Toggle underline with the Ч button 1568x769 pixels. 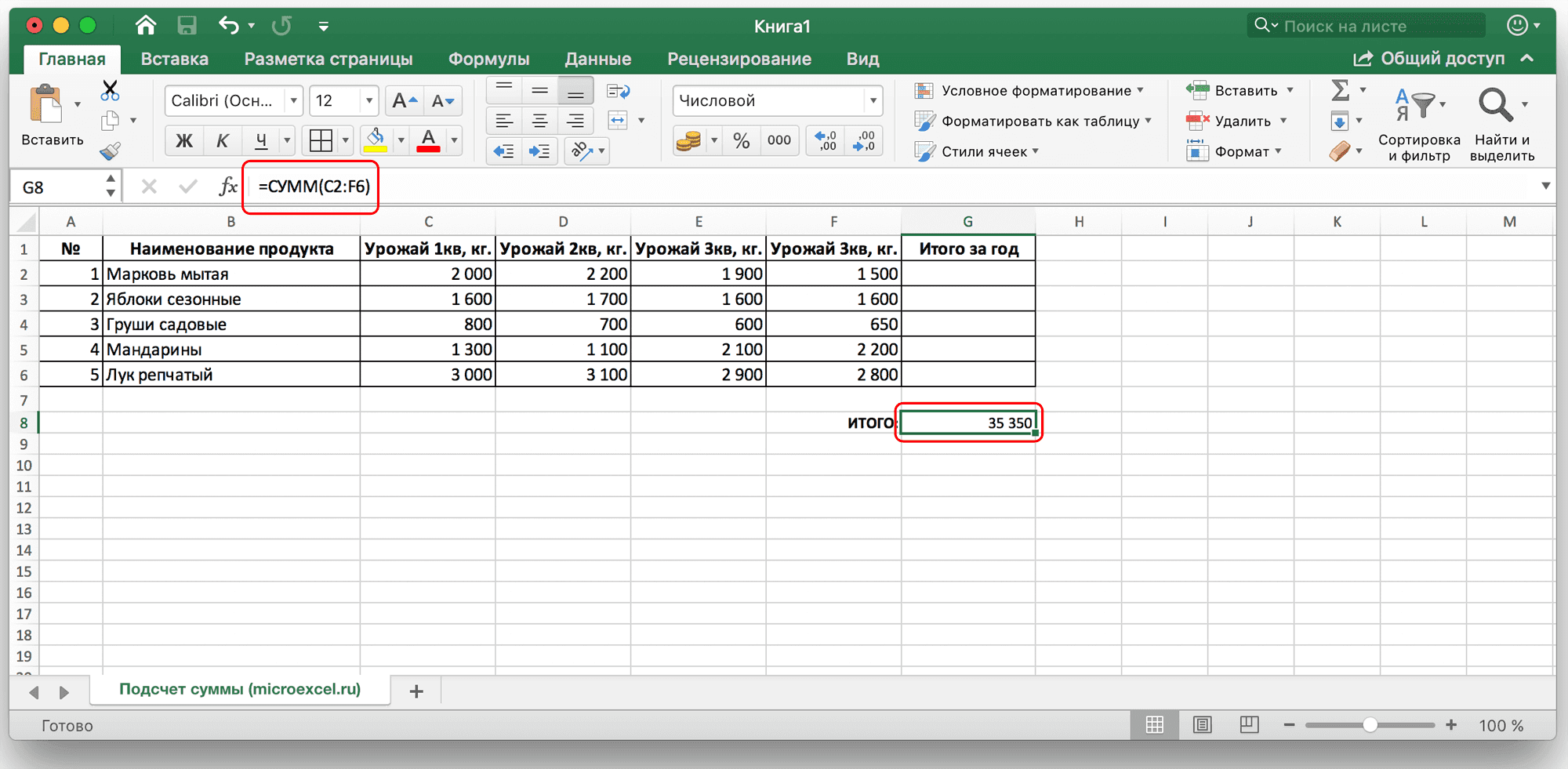click(261, 140)
